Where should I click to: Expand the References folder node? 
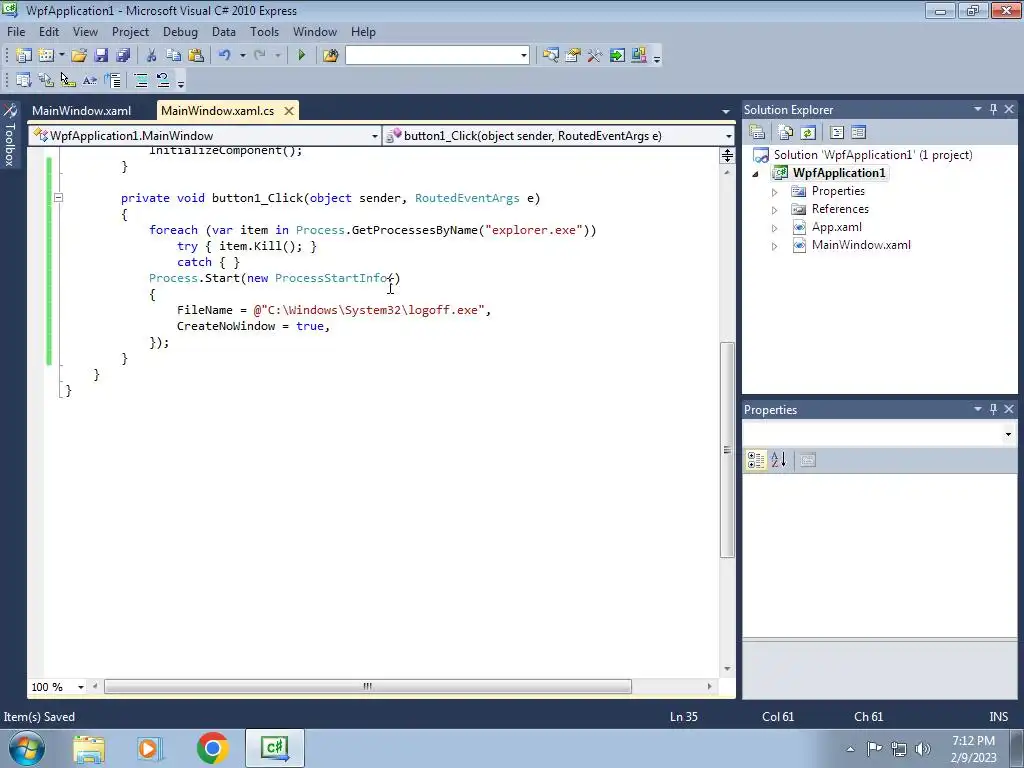coord(775,210)
